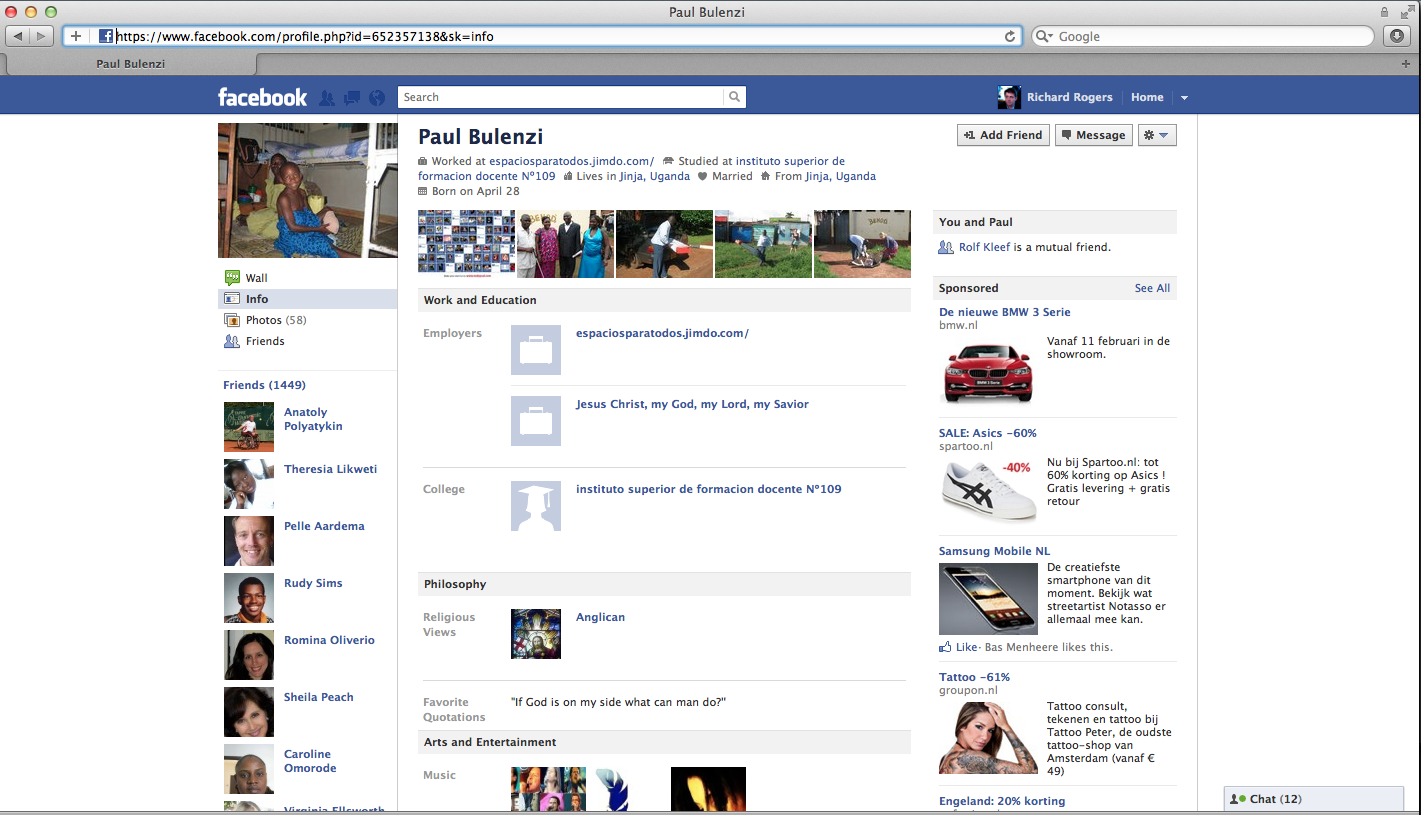Image resolution: width=1421 pixels, height=815 pixels.
Task: Click the Tattoo -61% ad title
Action: [x=974, y=677]
